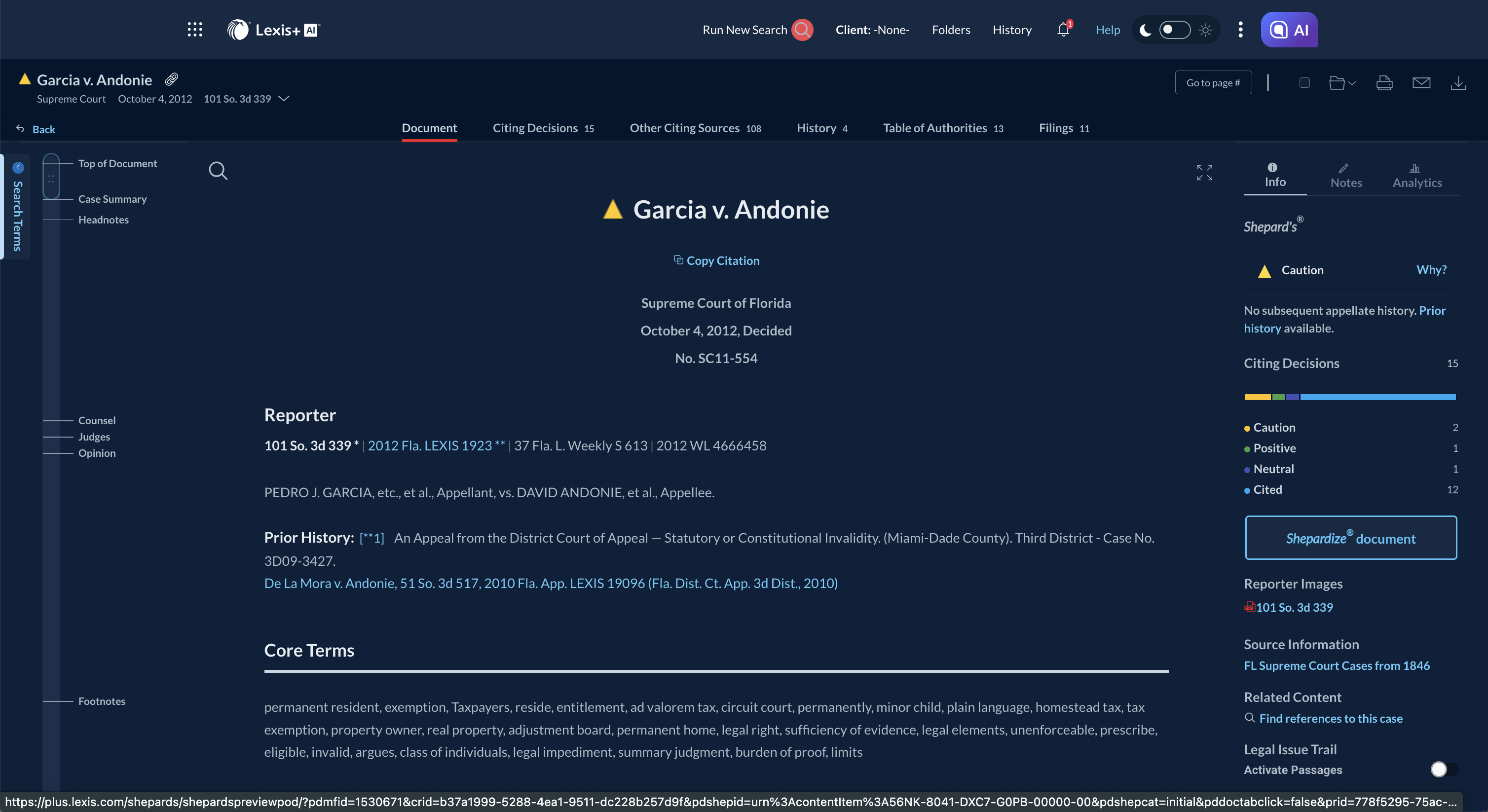Screen dimensions: 1488x812
Task: Open FL Supreme Court Cases from 1846 link
Action: (x=1337, y=665)
